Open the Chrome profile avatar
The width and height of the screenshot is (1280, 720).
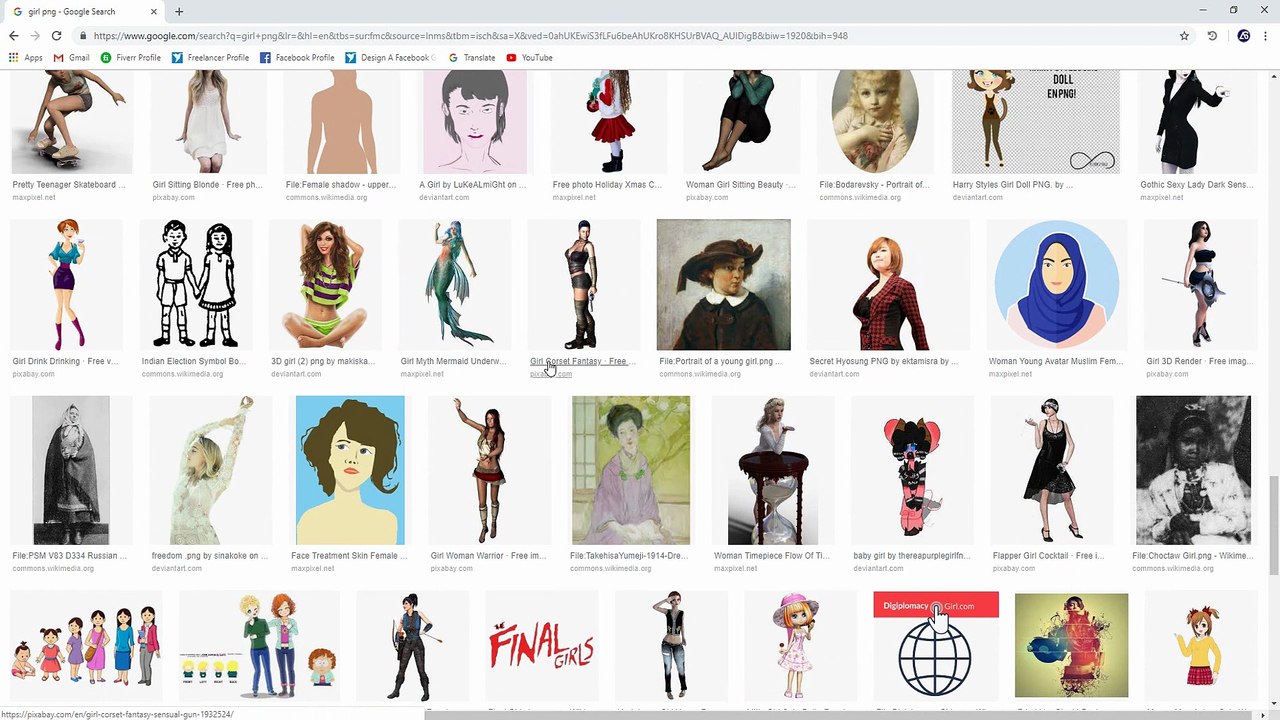click(1243, 36)
